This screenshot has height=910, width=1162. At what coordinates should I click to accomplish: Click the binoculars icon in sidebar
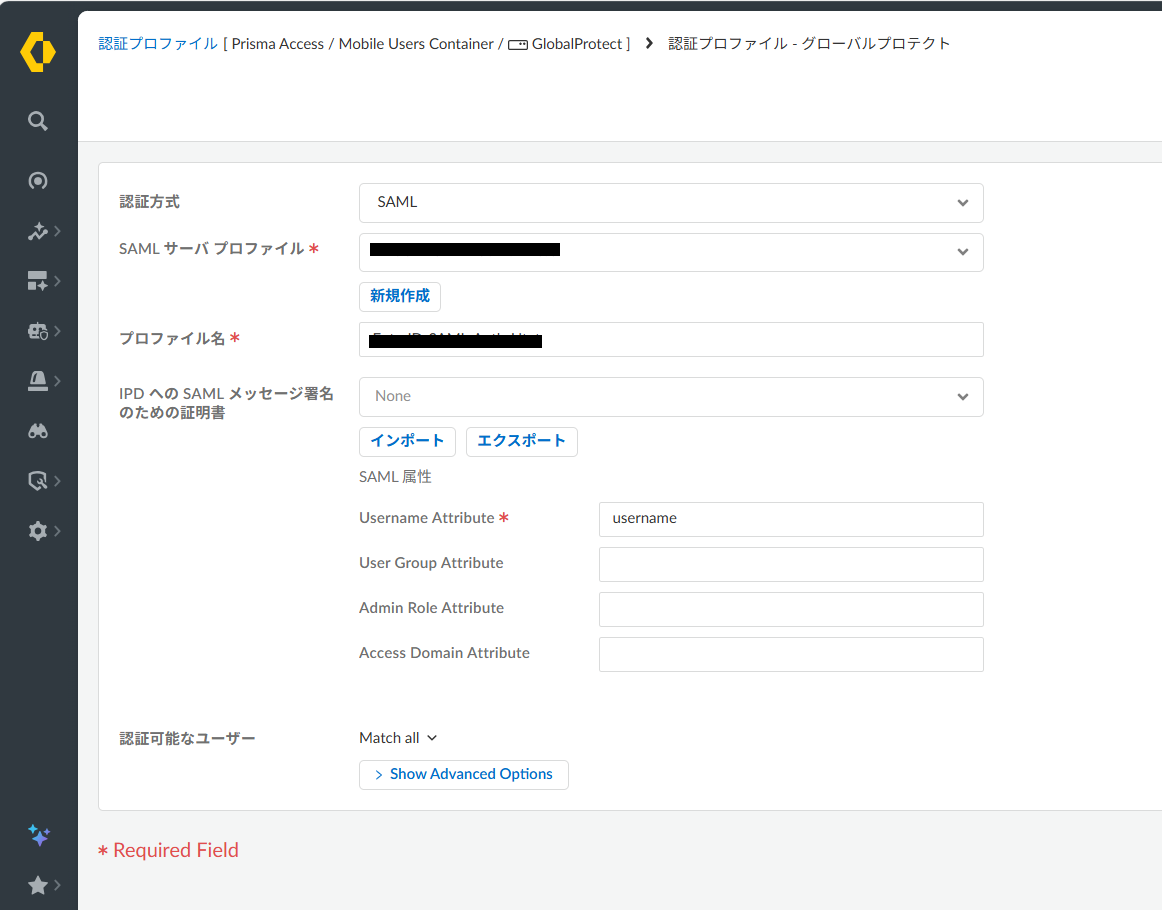tap(38, 431)
